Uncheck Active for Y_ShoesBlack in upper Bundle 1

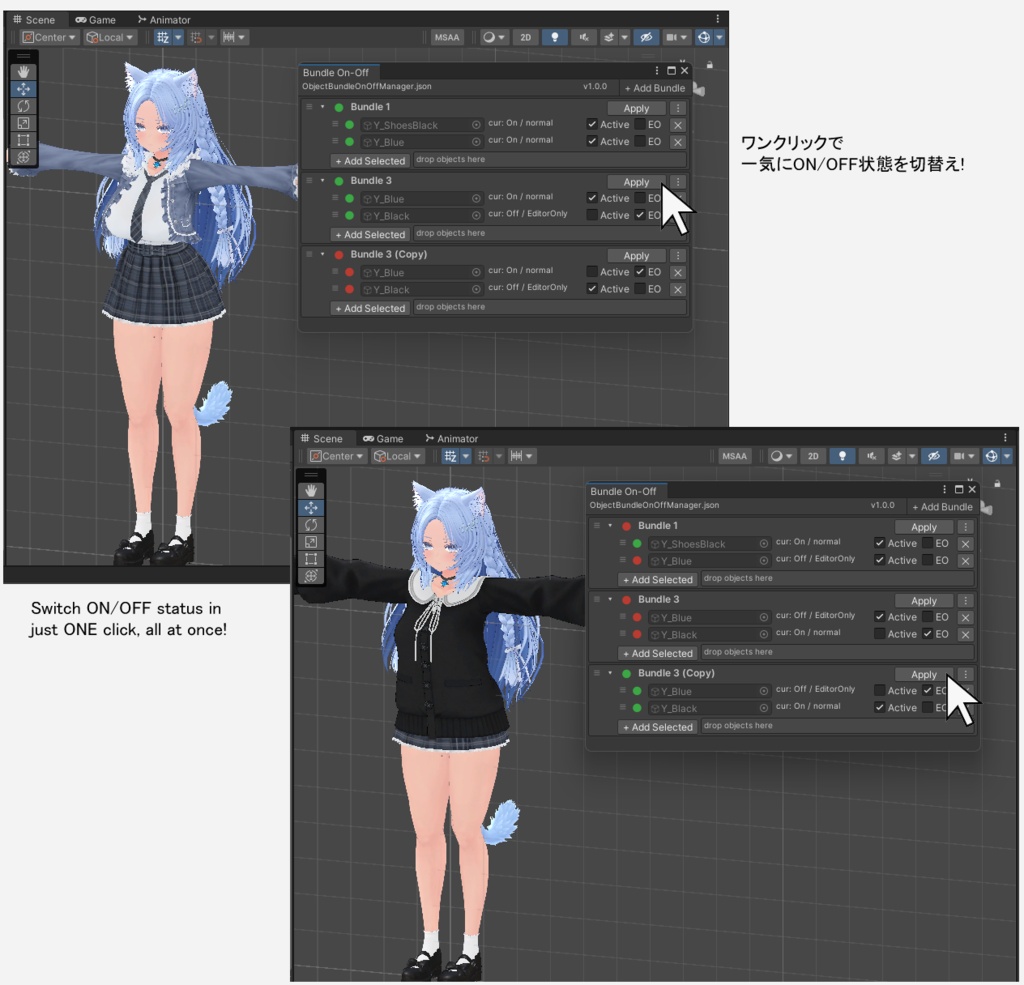[x=592, y=124]
